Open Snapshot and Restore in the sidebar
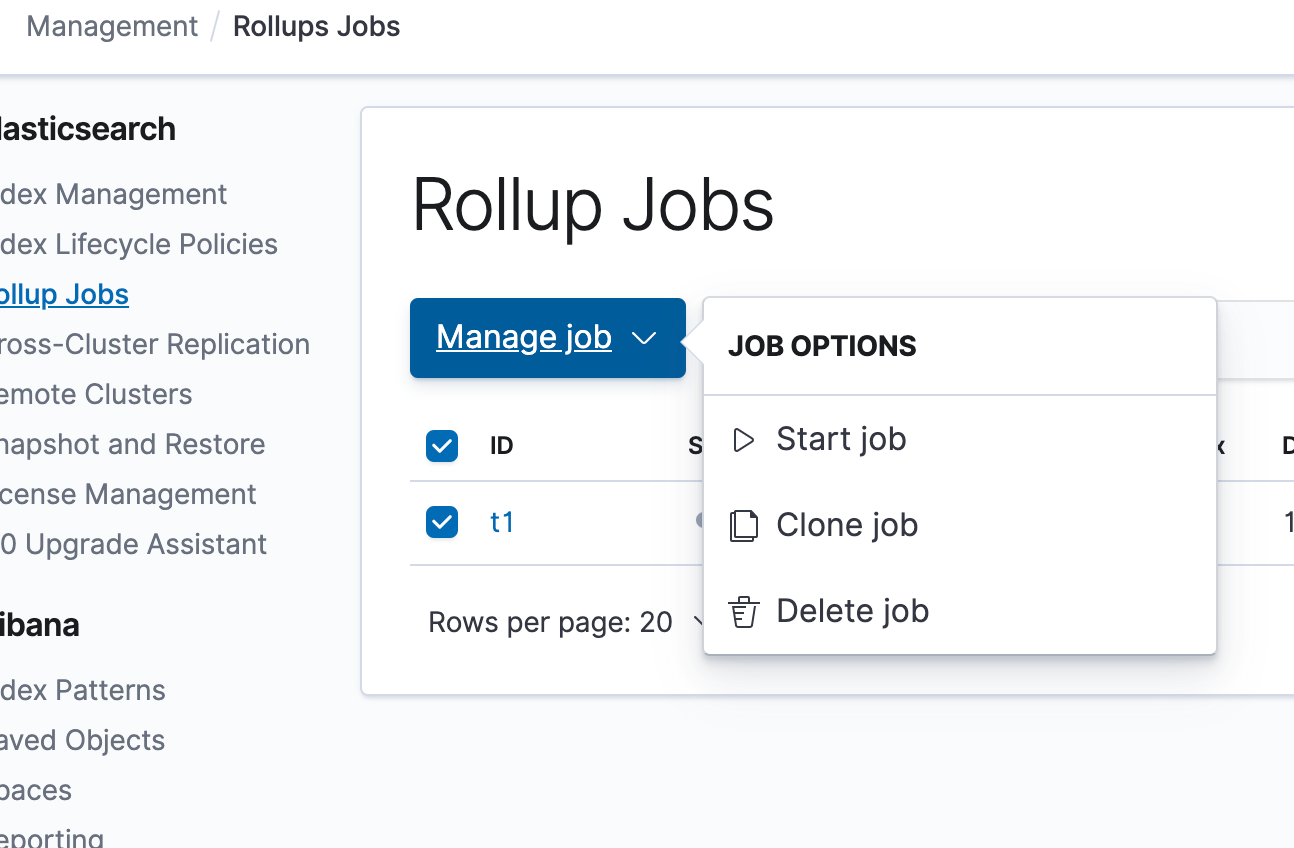Image resolution: width=1294 pixels, height=848 pixels. coord(132,444)
